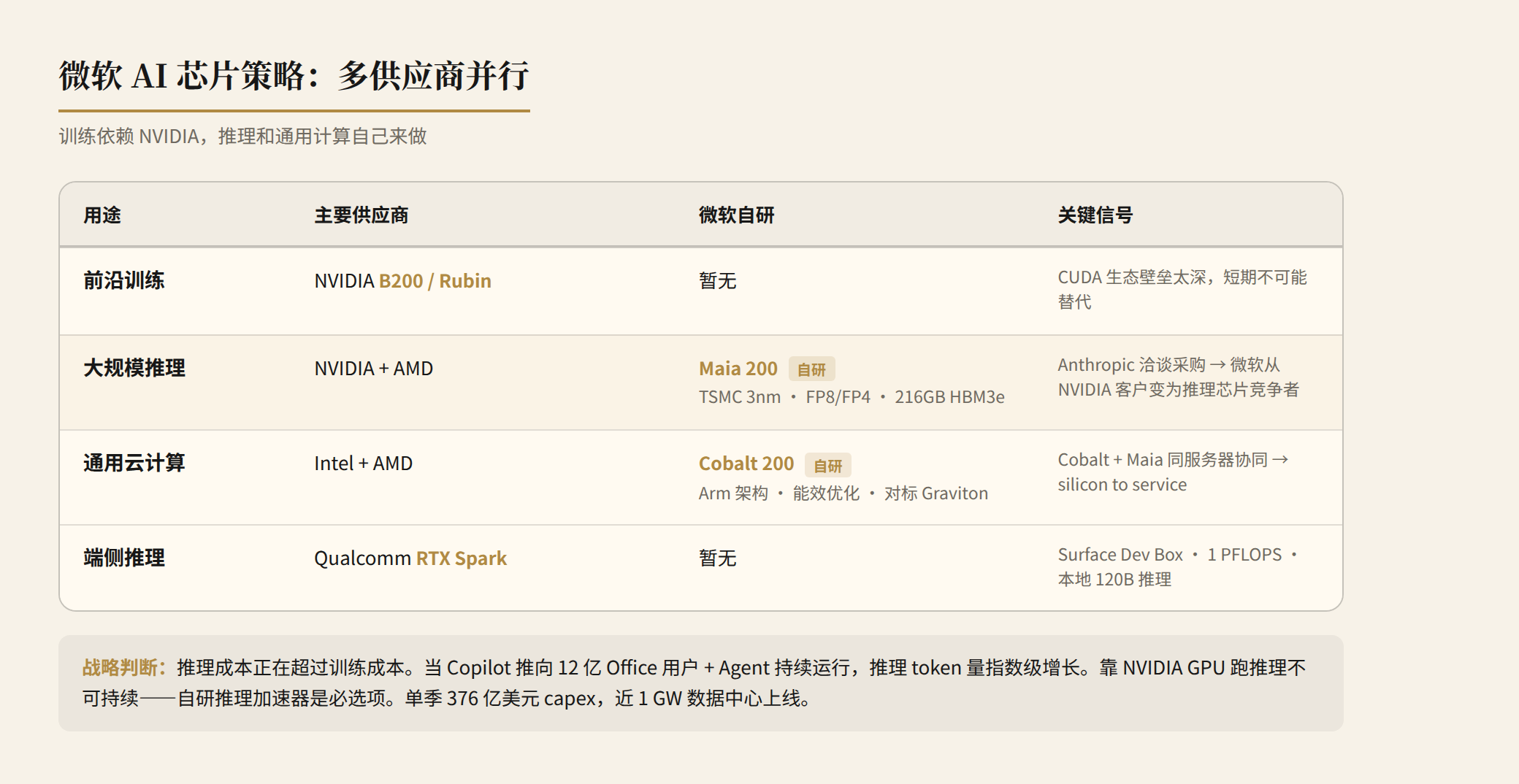Click 暂无 in the 前沿训练 row
This screenshot has width=1519, height=784.
pyautogui.click(x=717, y=281)
